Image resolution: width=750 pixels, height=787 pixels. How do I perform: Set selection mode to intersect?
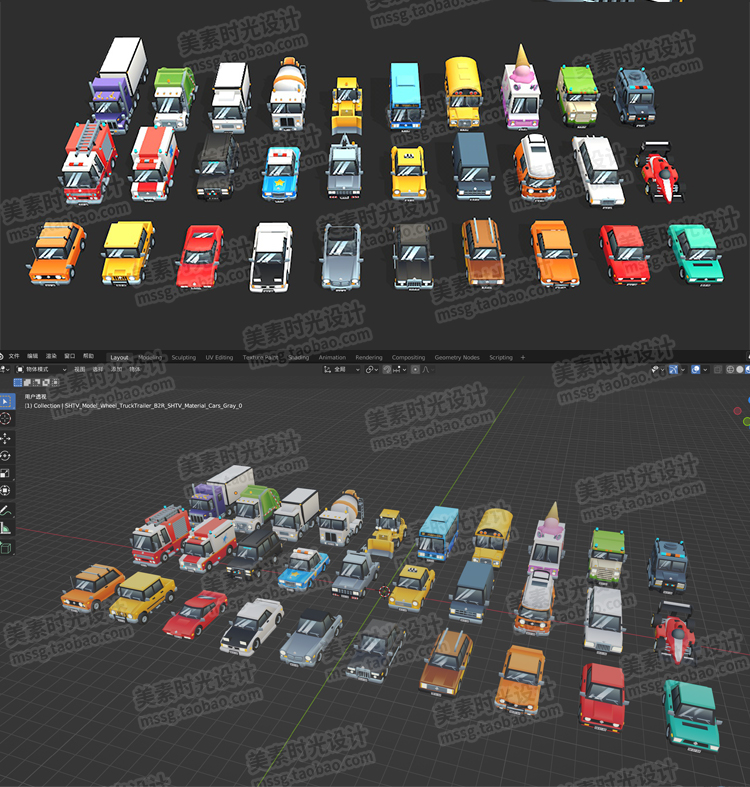pyautogui.click(x=55, y=382)
